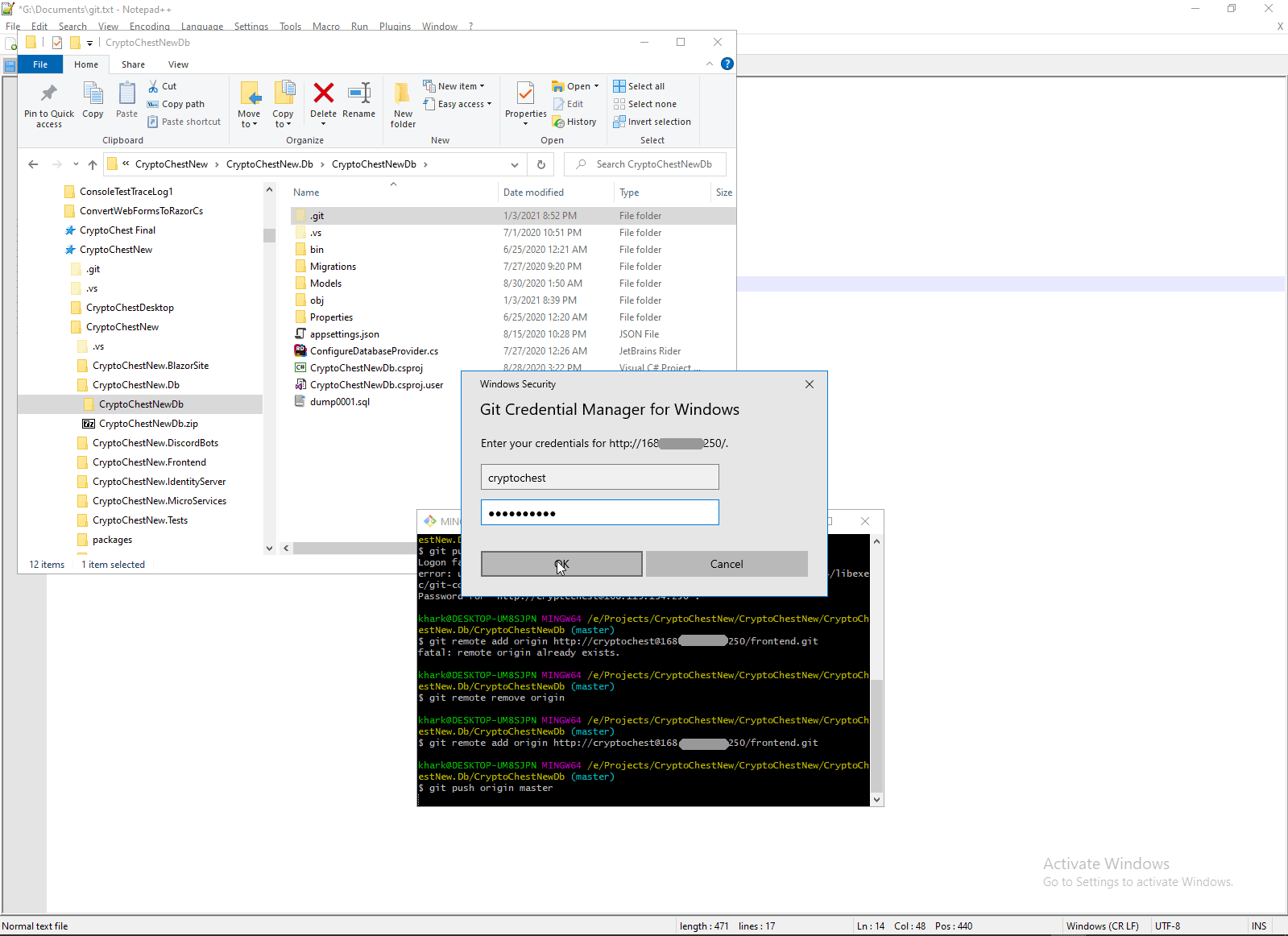
Task: Select CryptoChestNew.Frontend in the folder tree
Action: click(x=149, y=462)
